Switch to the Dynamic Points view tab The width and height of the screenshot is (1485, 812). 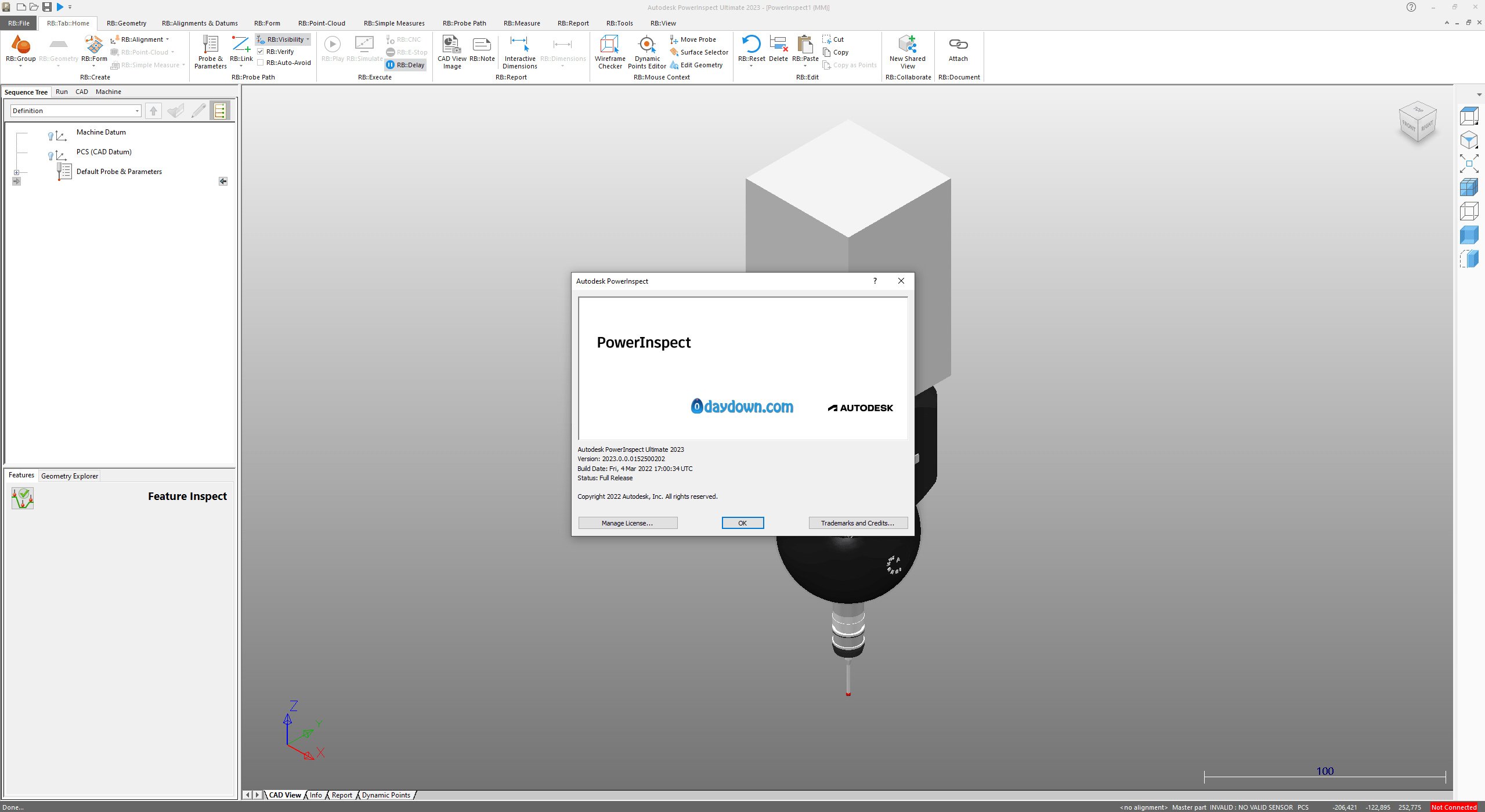coord(386,795)
